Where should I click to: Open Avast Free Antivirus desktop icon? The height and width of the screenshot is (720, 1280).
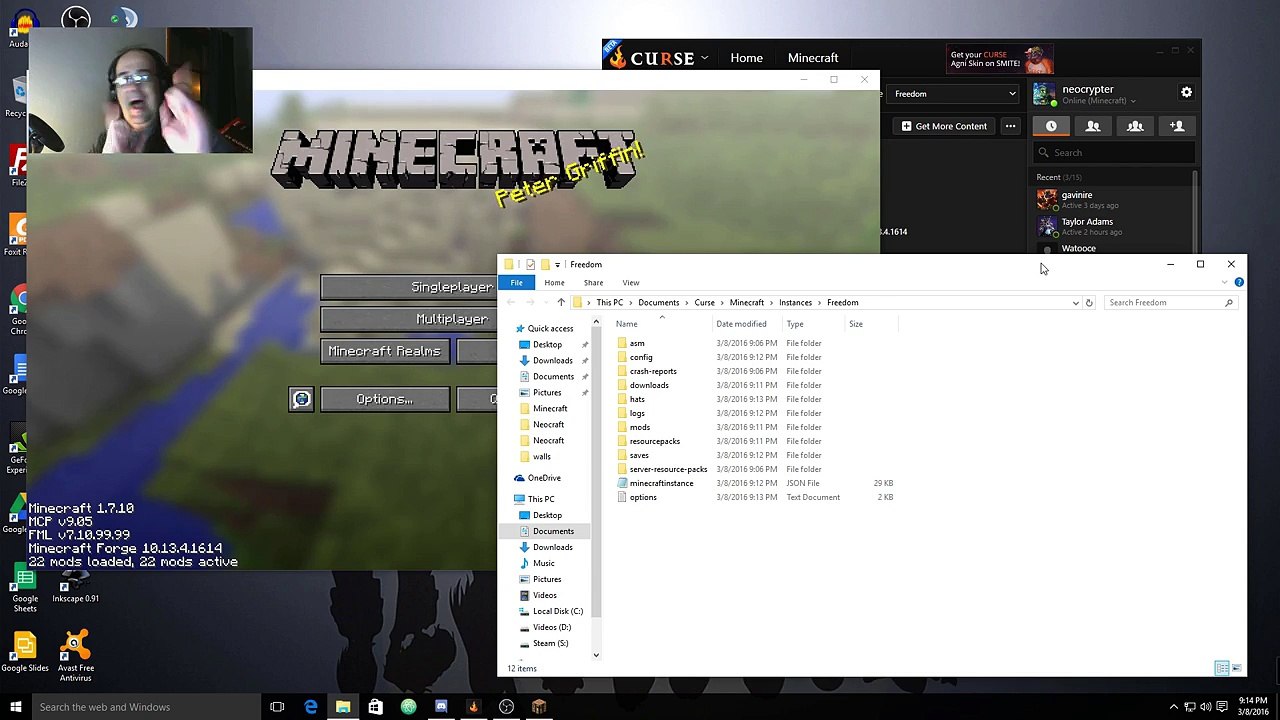(x=75, y=656)
